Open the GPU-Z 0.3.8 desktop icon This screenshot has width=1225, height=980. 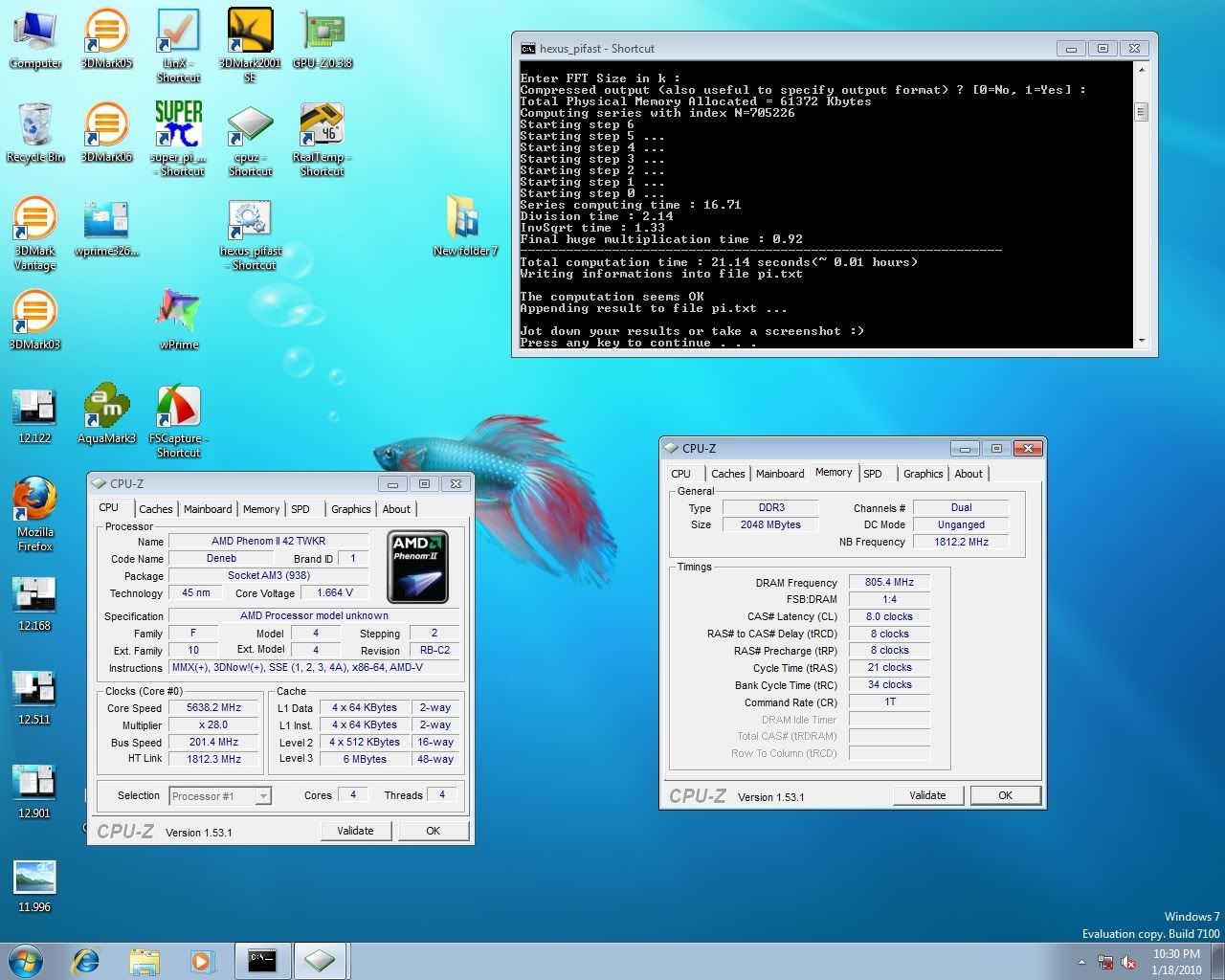point(323,38)
